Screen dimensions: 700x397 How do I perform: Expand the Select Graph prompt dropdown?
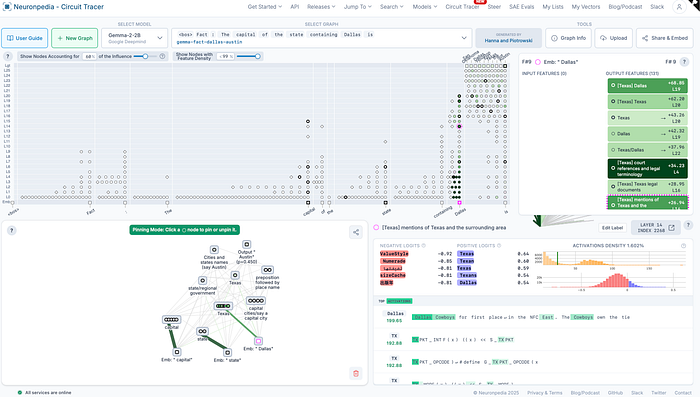coord(321,38)
